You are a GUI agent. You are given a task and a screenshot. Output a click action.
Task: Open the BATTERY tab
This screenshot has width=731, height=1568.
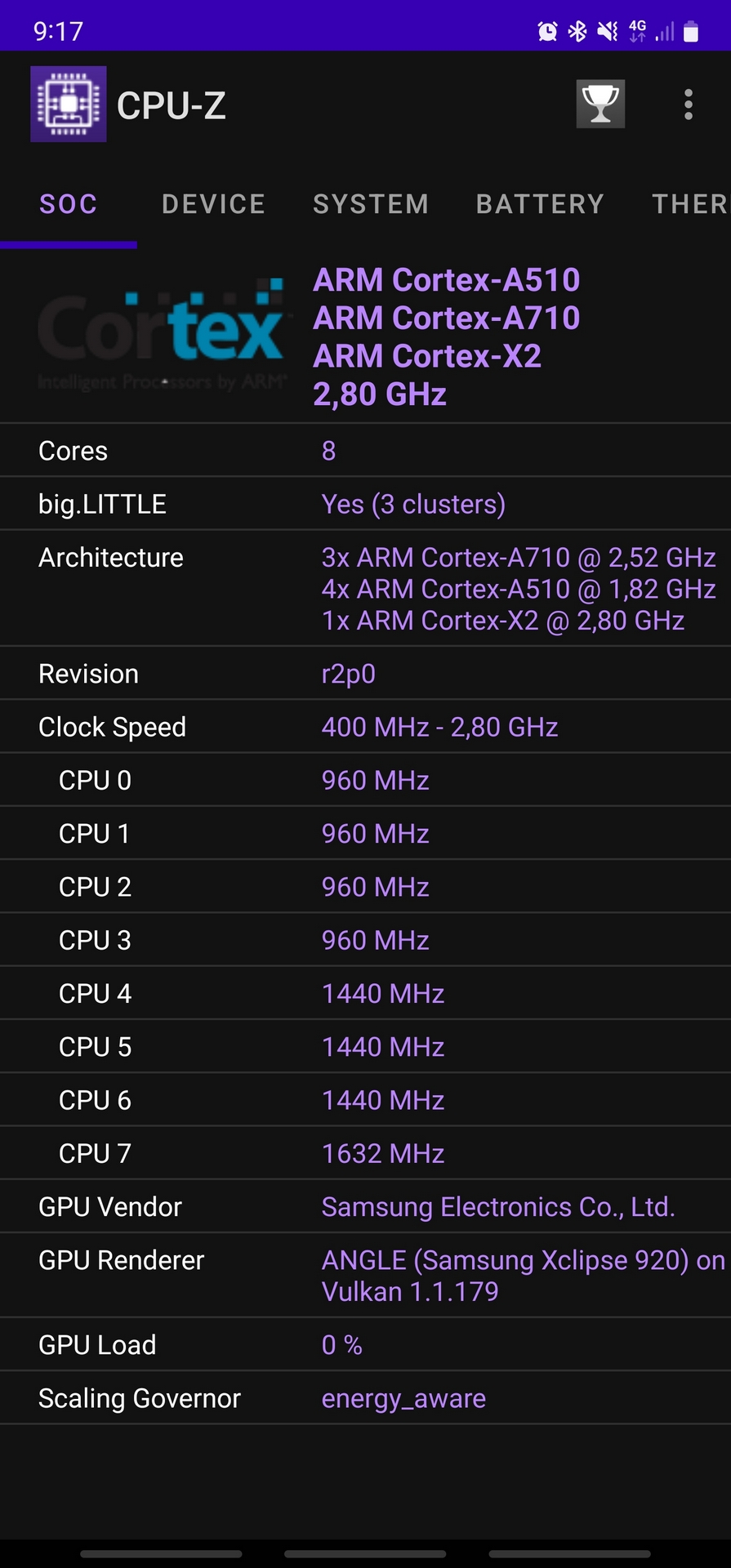pos(540,204)
